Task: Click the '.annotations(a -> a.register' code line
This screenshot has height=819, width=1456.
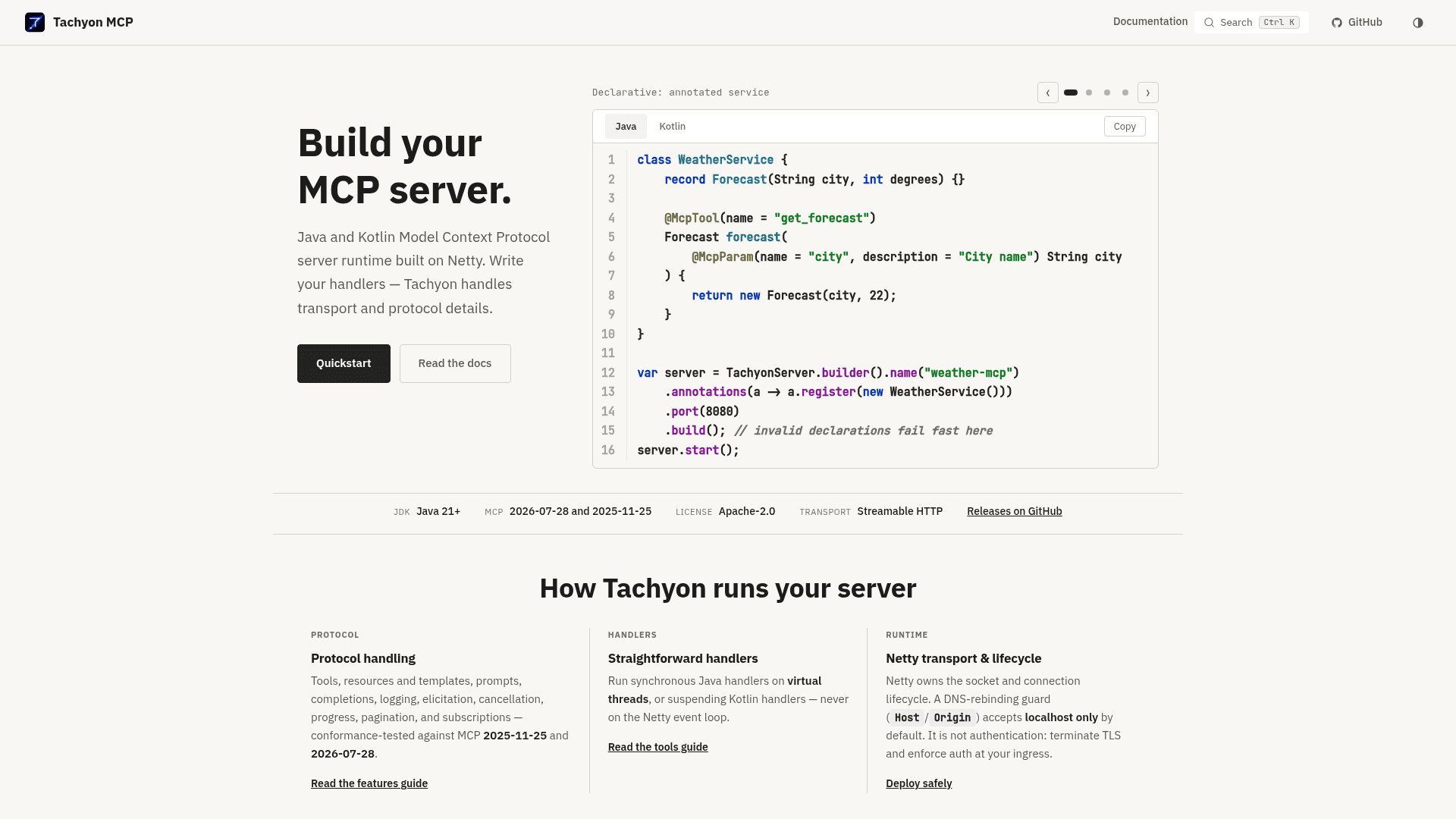Action: point(839,392)
